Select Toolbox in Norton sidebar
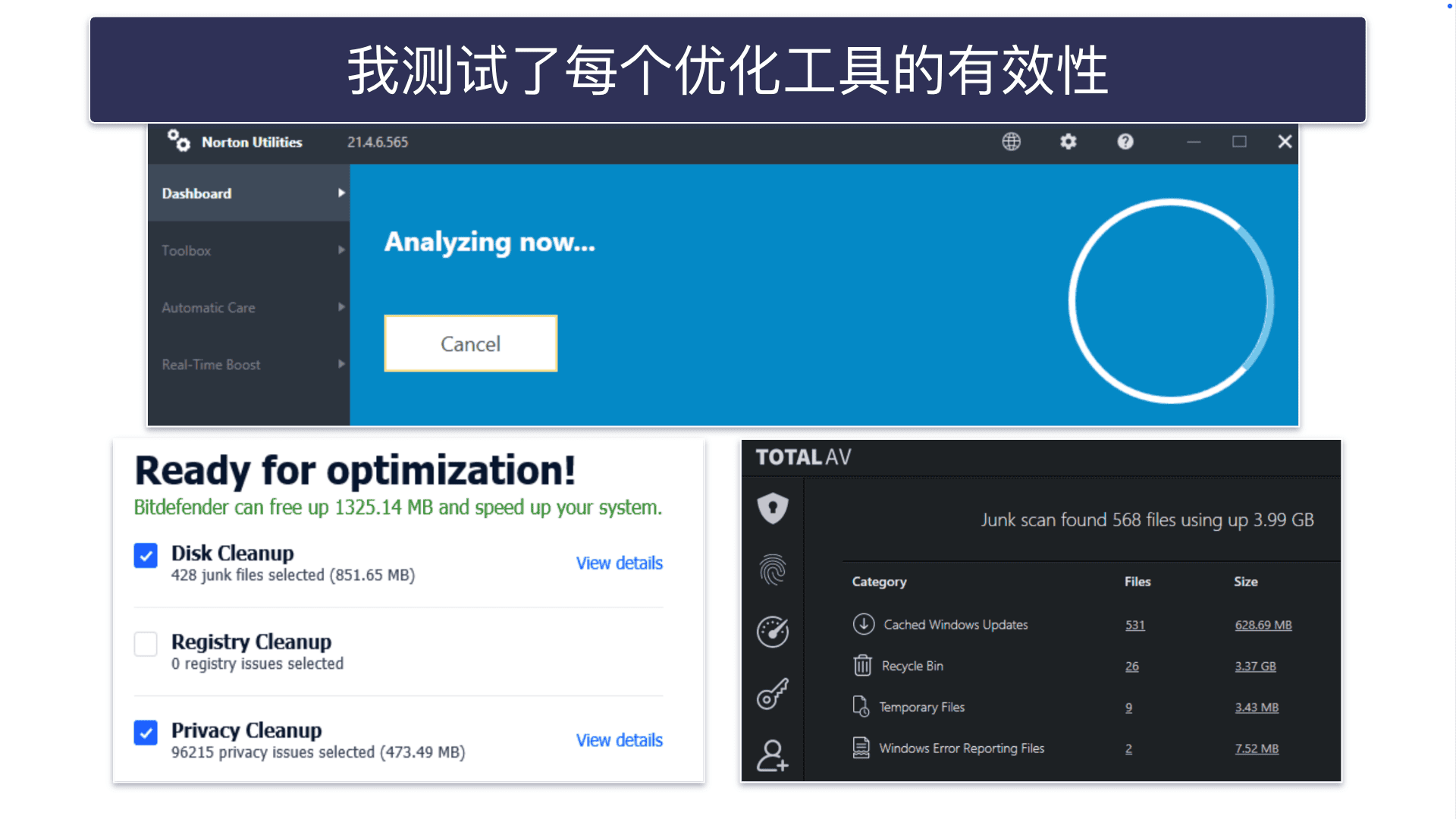This screenshot has width=1456, height=819. 249,250
